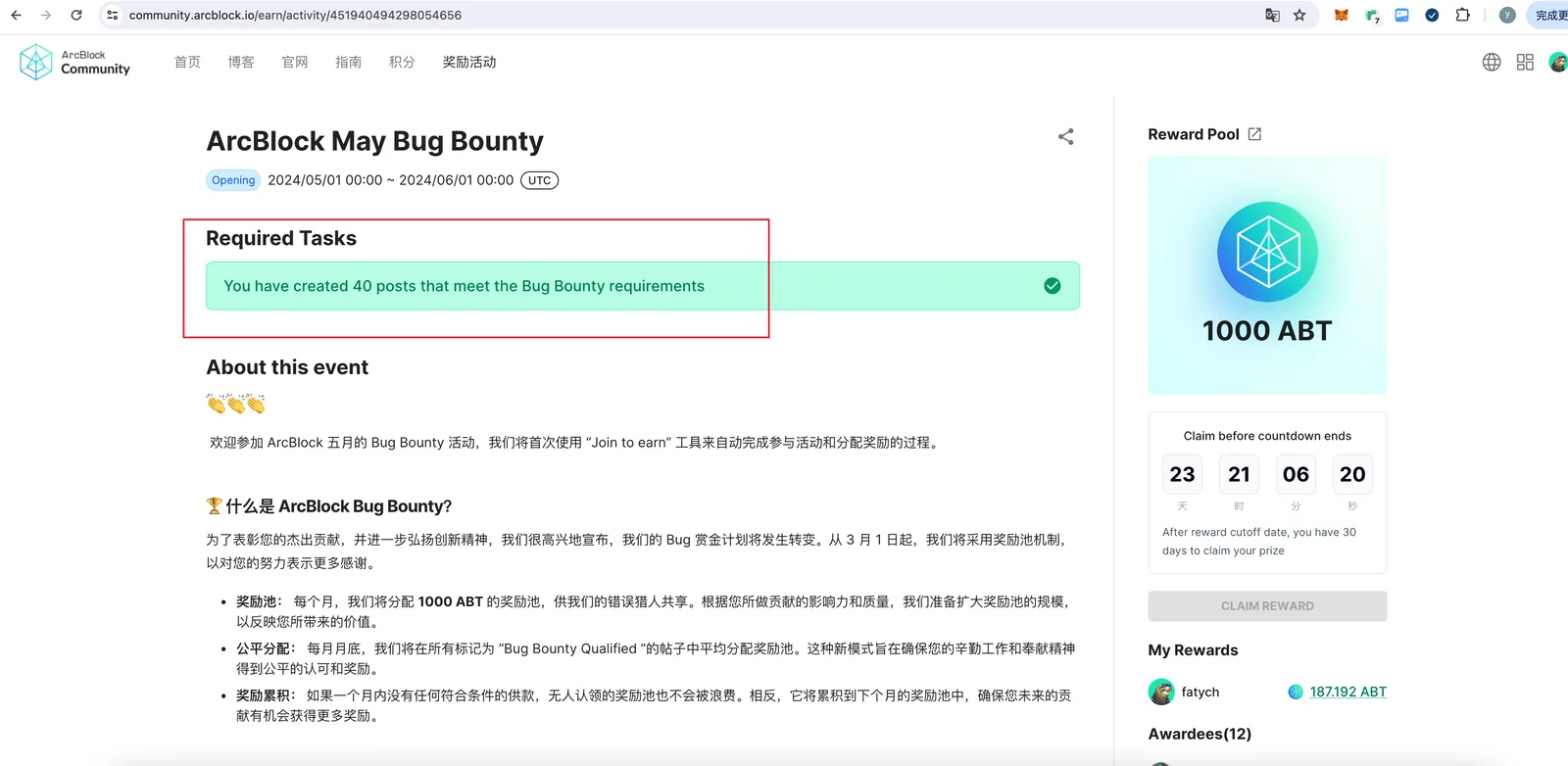Click the countdown seconds value 20
1568x766 pixels.
pos(1352,474)
